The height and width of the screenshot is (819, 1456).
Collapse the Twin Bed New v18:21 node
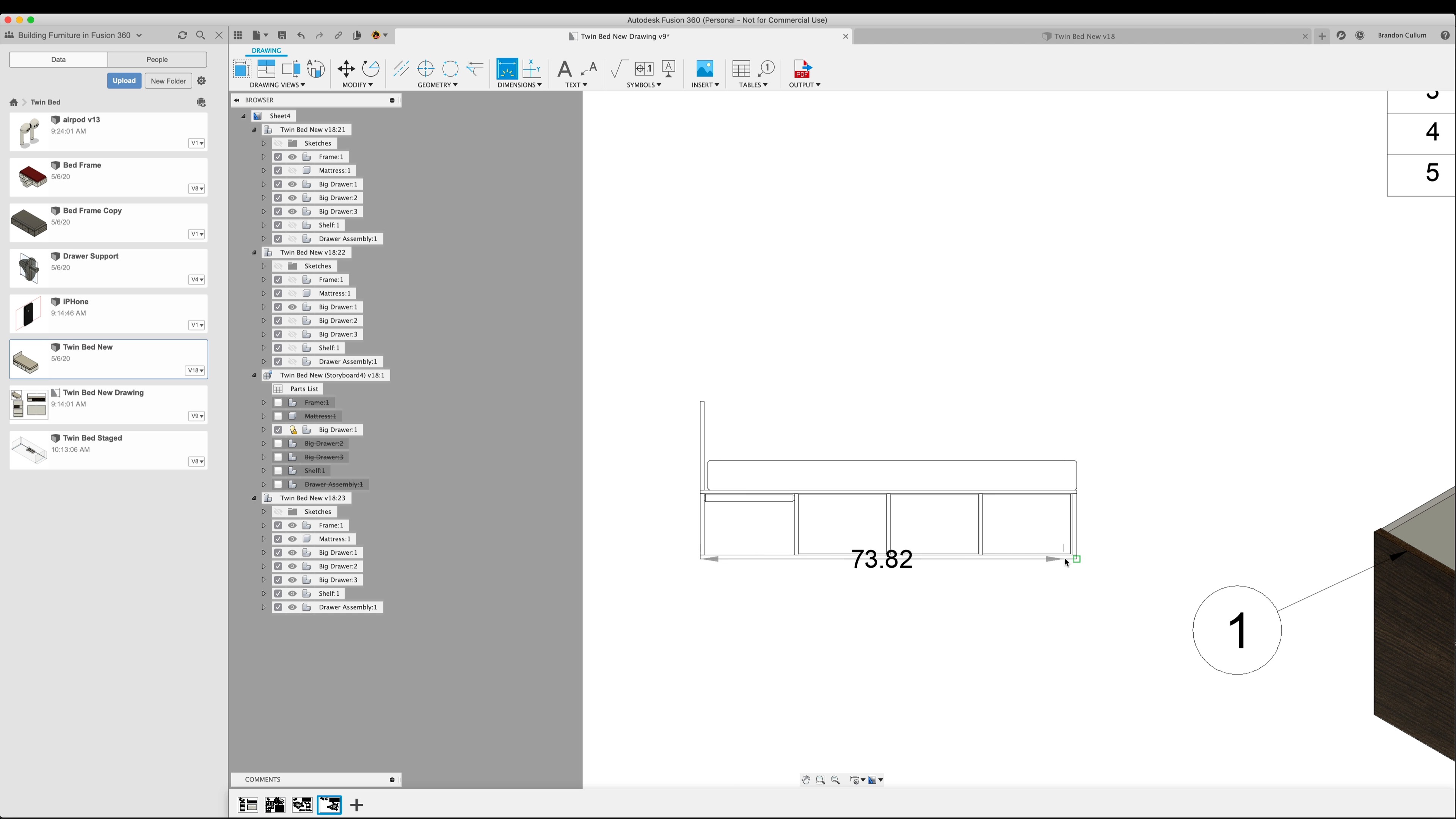pos(254,130)
